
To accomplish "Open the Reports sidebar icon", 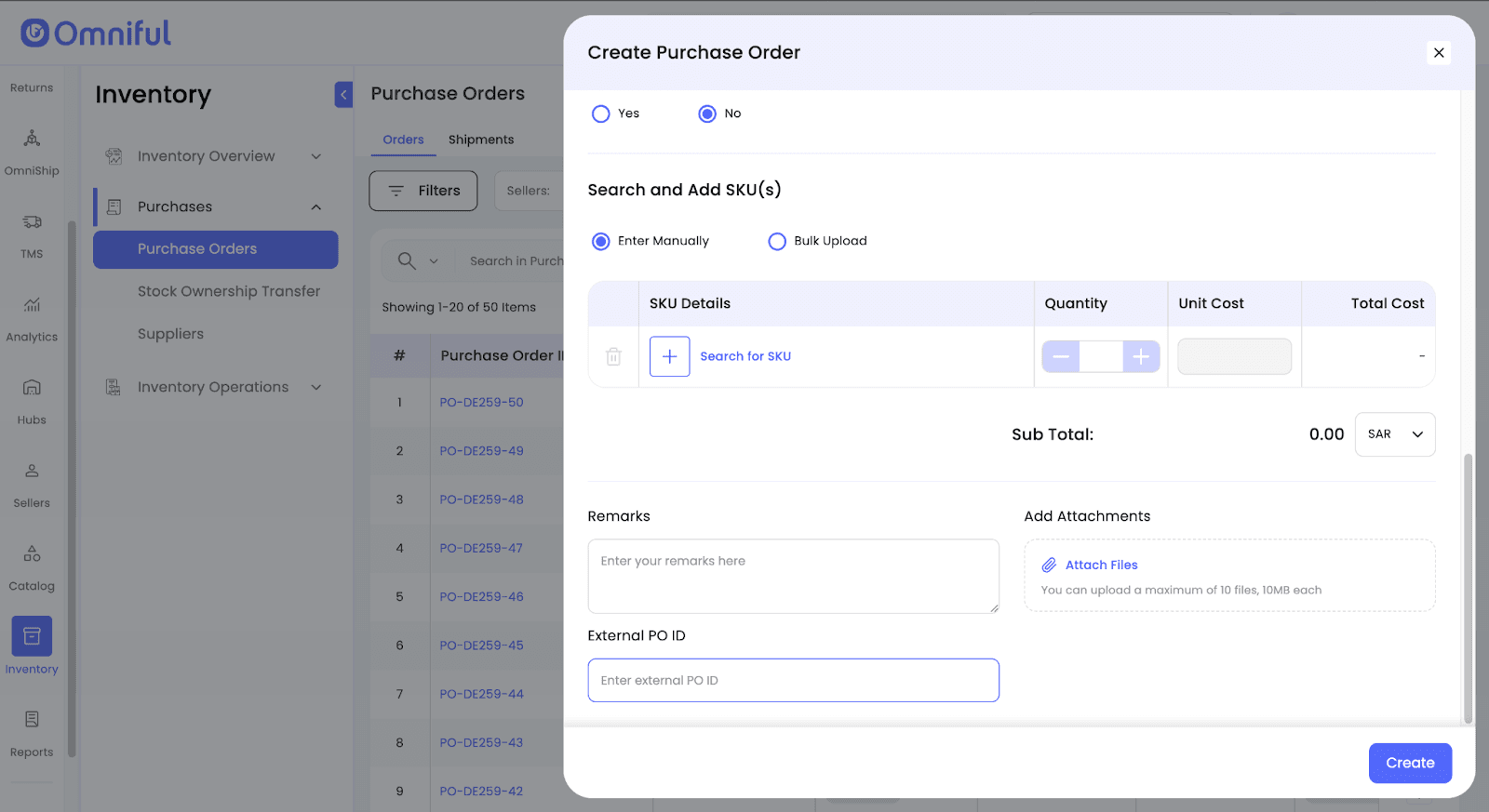I will (x=32, y=720).
